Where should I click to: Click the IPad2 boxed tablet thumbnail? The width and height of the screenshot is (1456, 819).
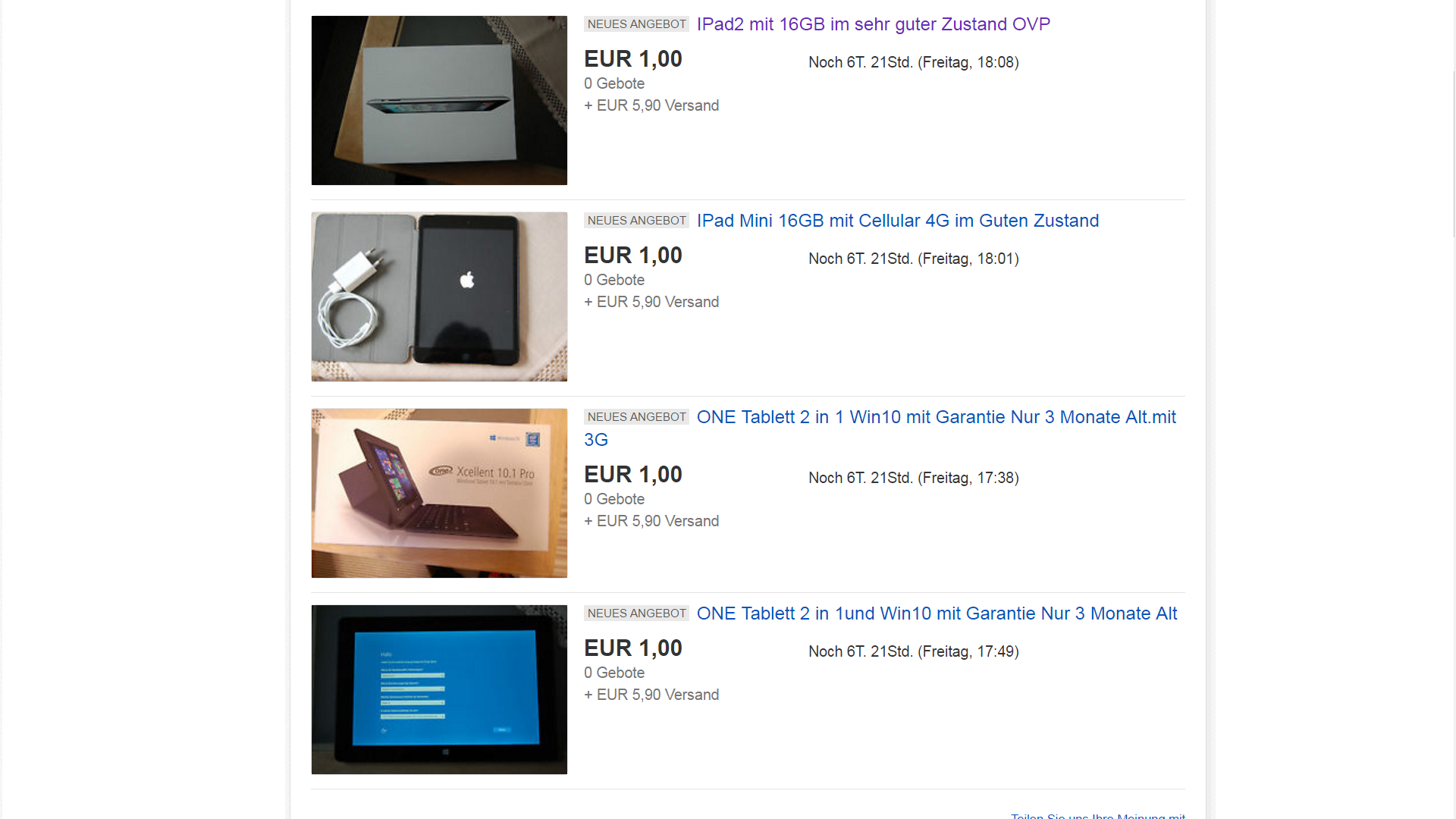pyautogui.click(x=439, y=100)
